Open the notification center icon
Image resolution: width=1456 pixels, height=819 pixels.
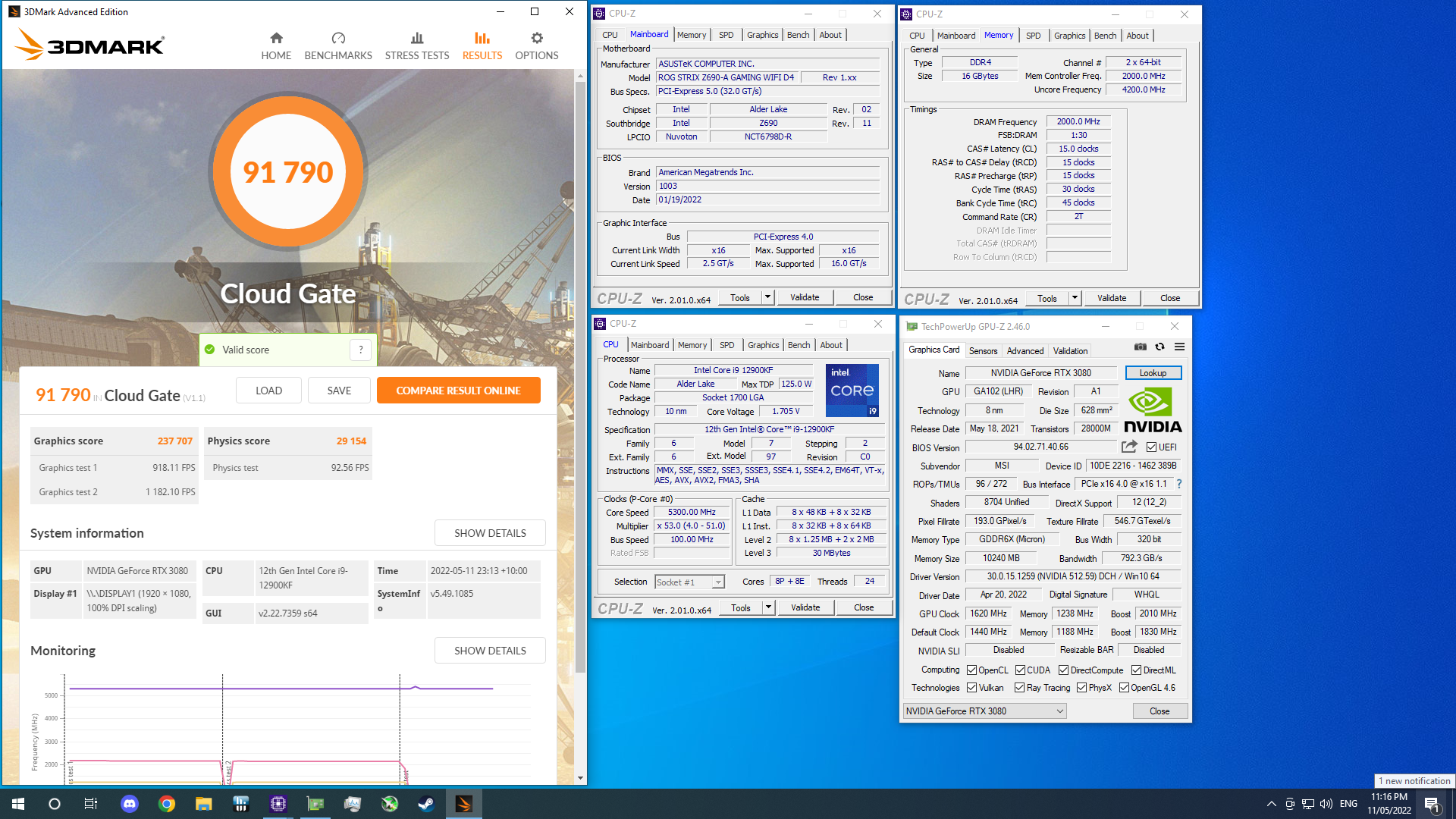point(1432,804)
